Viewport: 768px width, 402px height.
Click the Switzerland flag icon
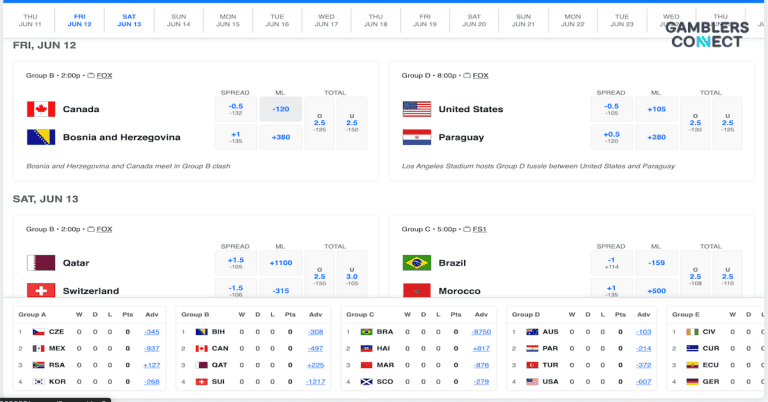[x=41, y=290]
